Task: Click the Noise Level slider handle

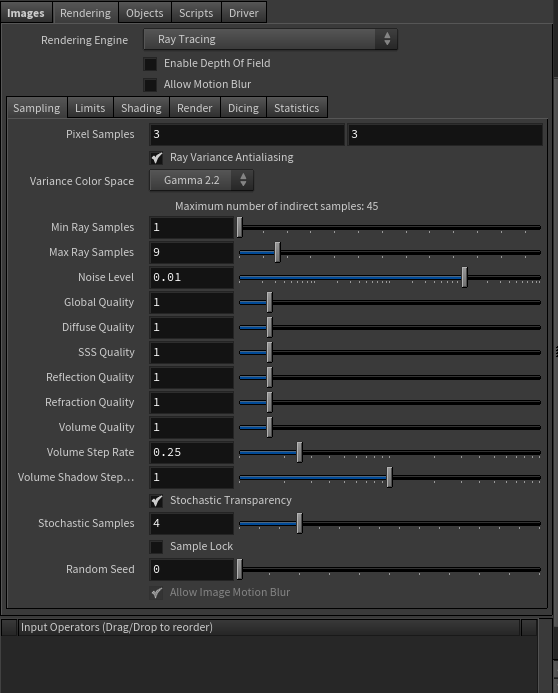Action: pyautogui.click(x=464, y=277)
